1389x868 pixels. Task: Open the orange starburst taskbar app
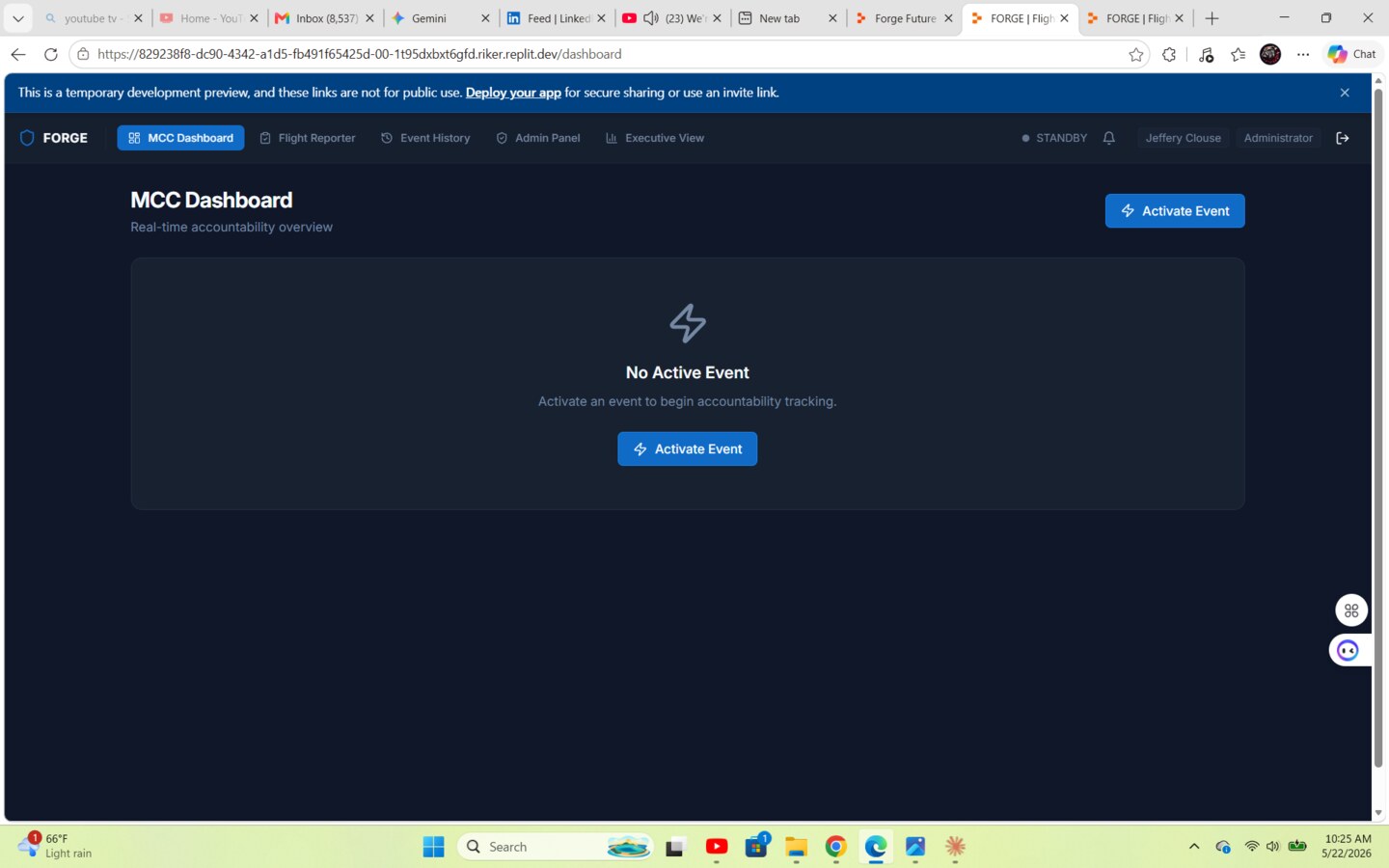tap(955, 847)
